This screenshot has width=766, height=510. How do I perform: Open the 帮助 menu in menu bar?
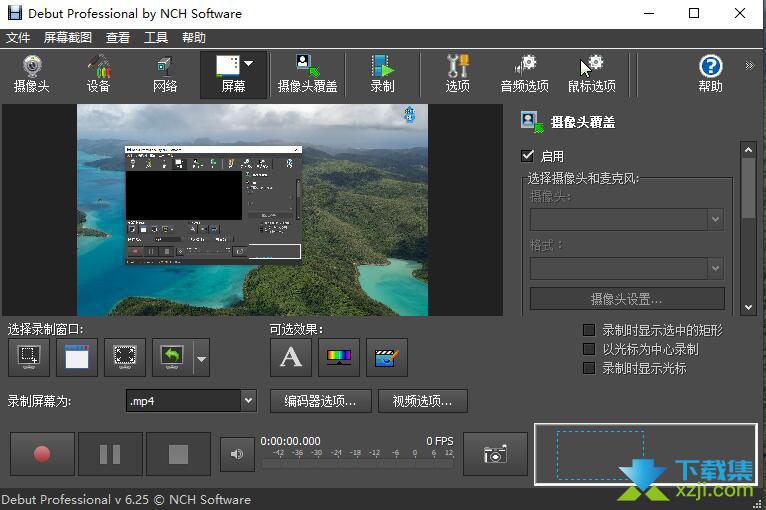[194, 38]
